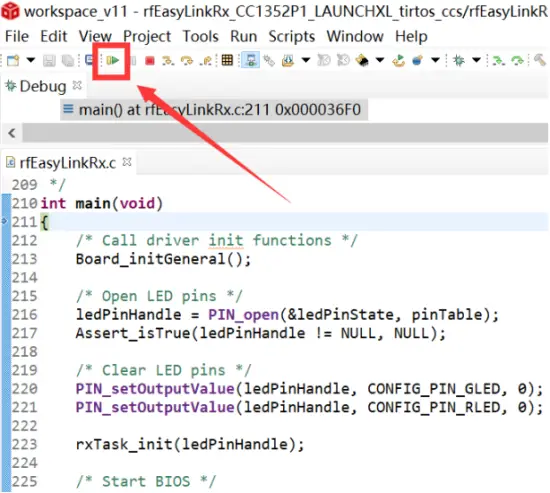Click the blue ball toolbar icon
Screen dimensions: 550x493
(417, 61)
